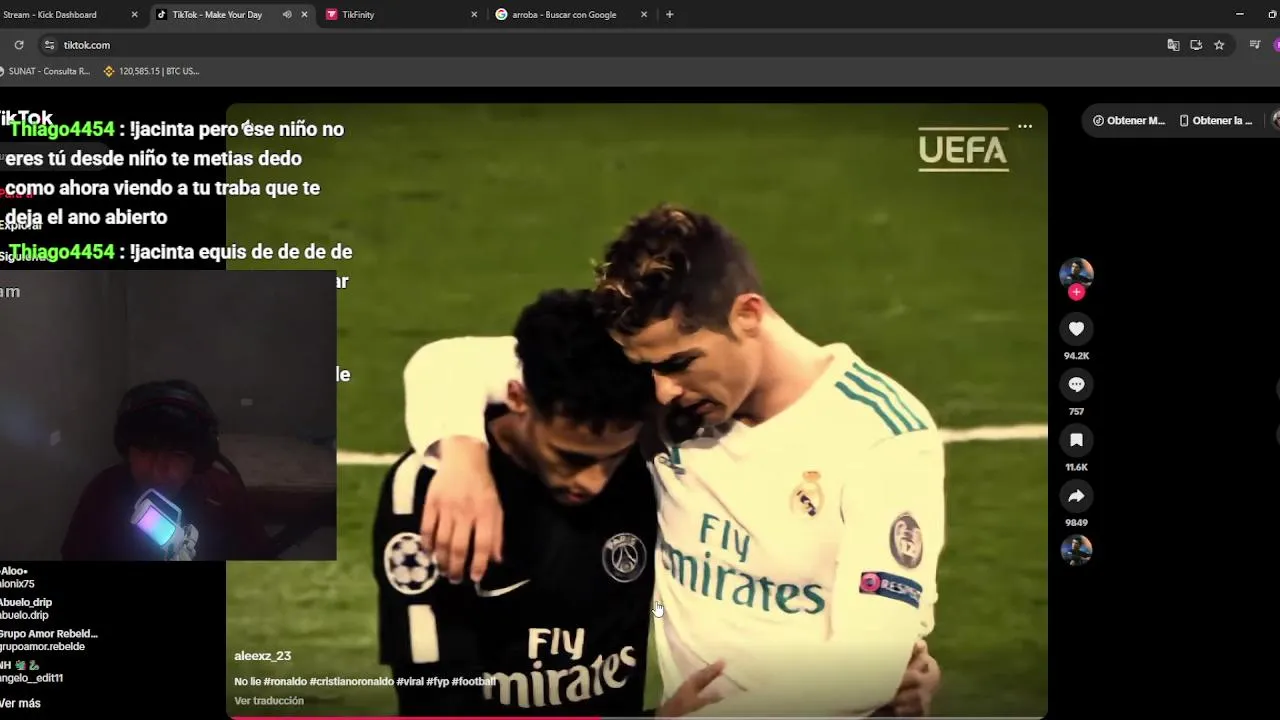Screen dimensions: 1280x720
Task: Click the #fyp hashtag
Action: 438,681
